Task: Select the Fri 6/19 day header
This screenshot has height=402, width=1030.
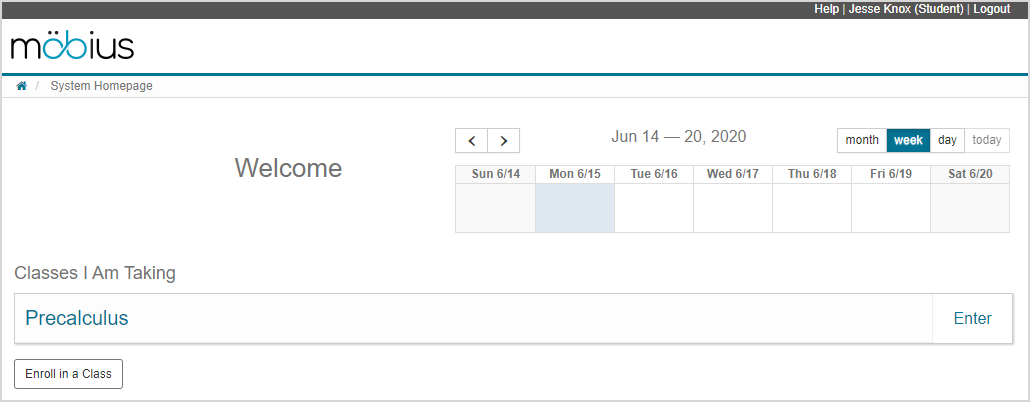Action: tap(890, 174)
